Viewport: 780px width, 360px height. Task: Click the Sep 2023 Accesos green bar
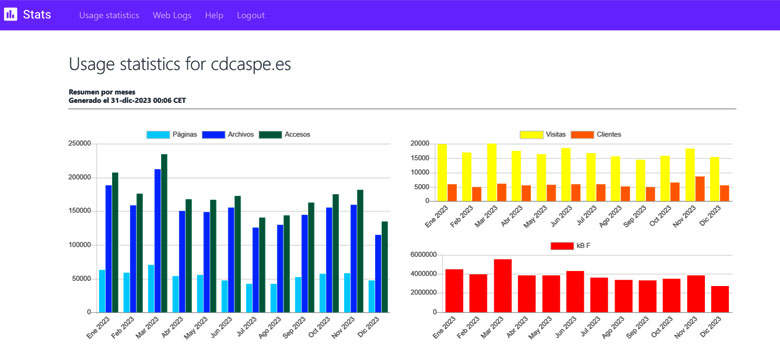[311, 258]
